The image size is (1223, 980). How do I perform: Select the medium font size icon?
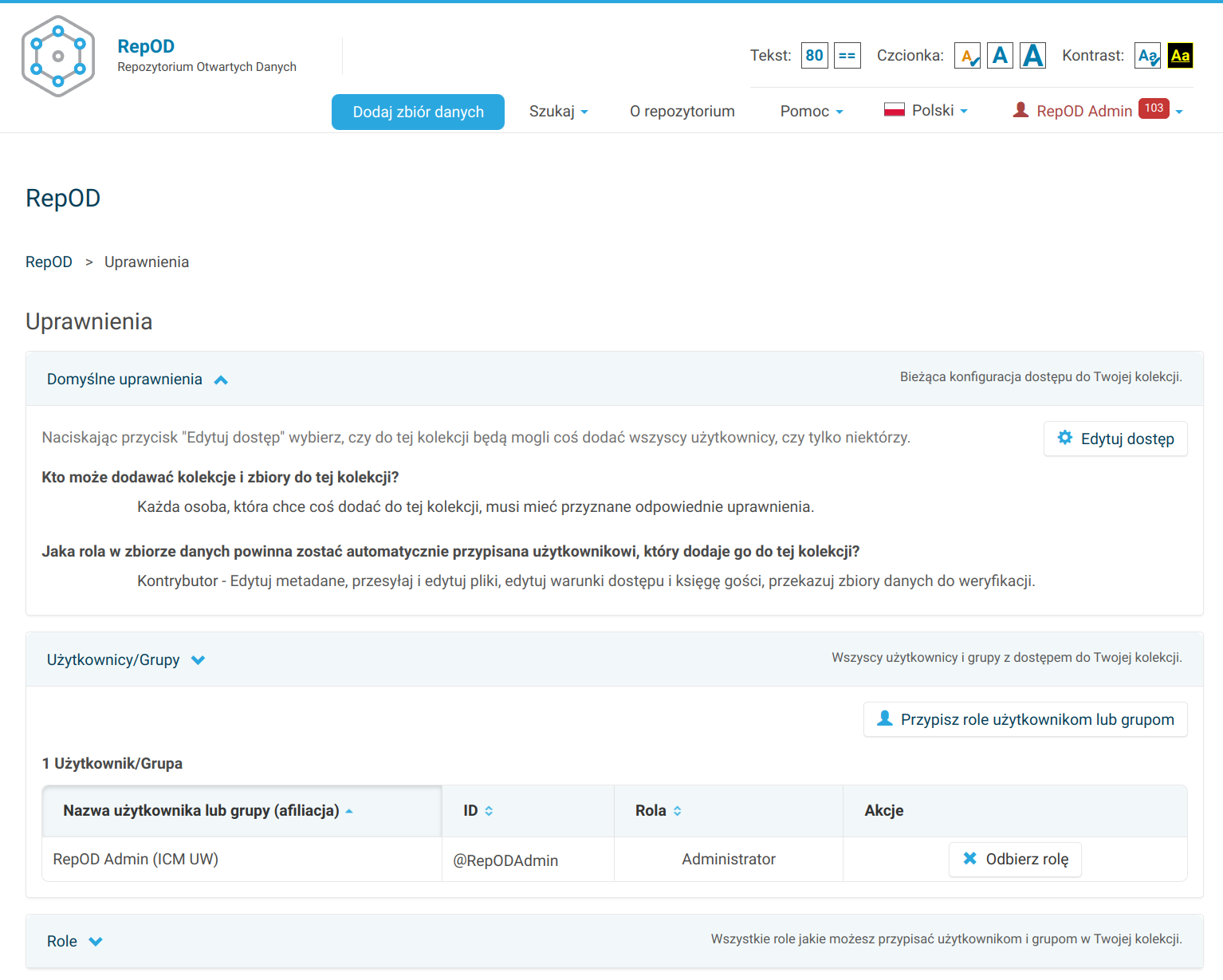point(1000,56)
